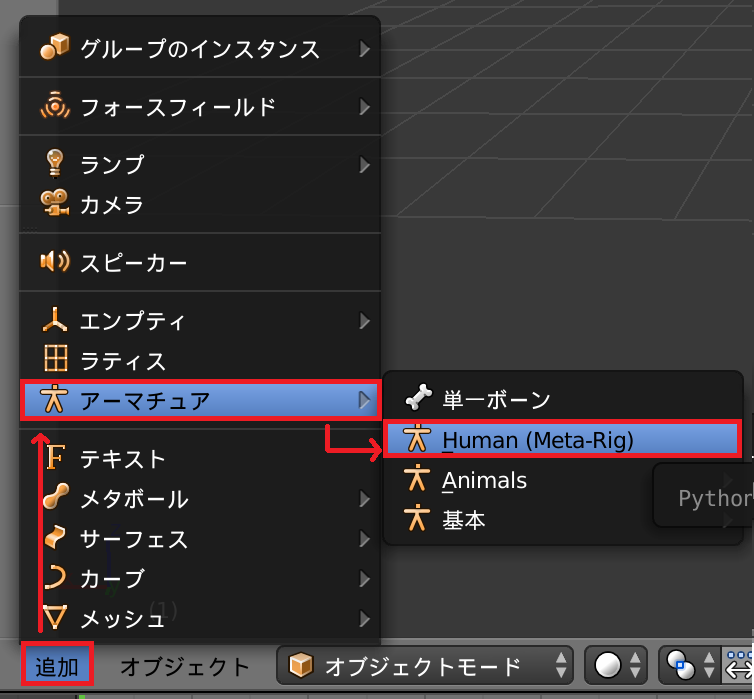Viewport: 754px width, 699px height.
Task: Click the force field icon
Action: point(55,105)
